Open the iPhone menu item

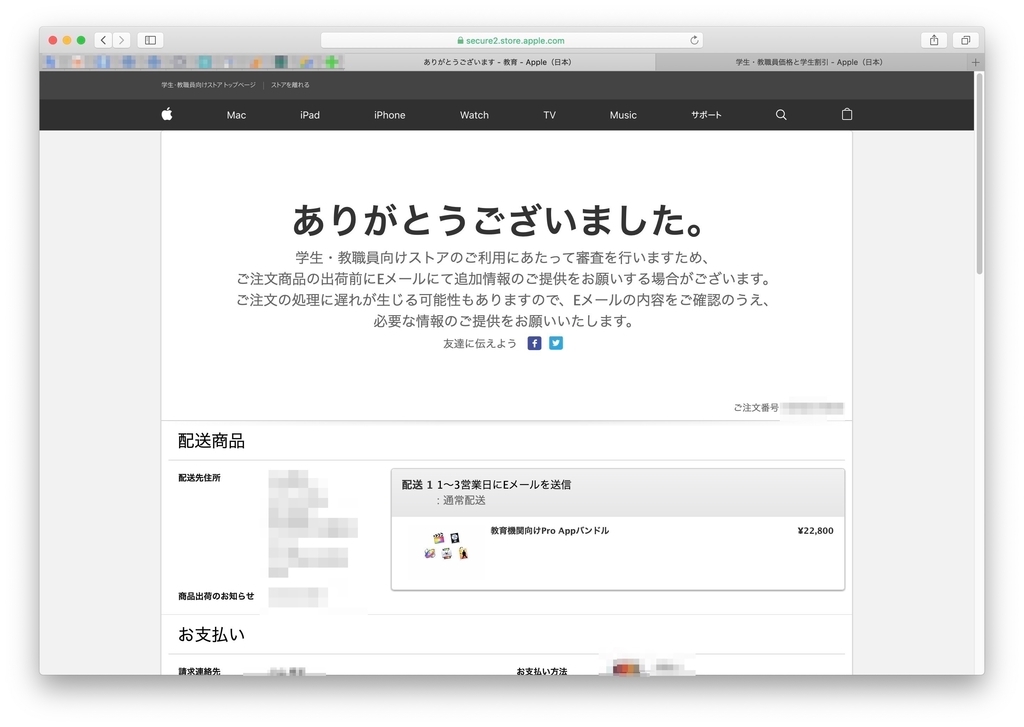[x=389, y=115]
